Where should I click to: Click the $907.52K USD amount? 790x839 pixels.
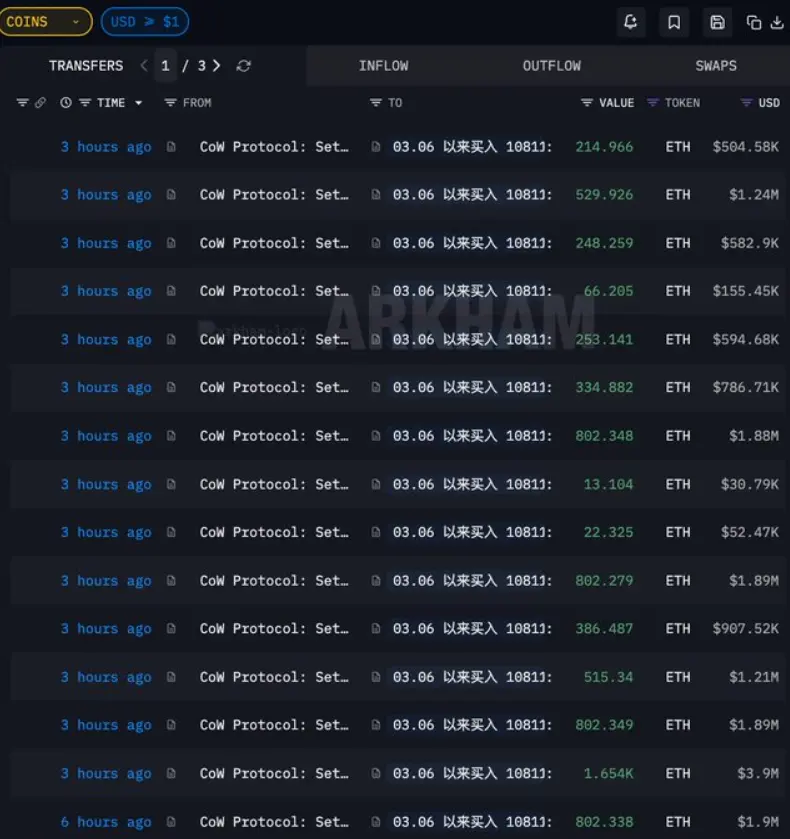(x=746, y=628)
